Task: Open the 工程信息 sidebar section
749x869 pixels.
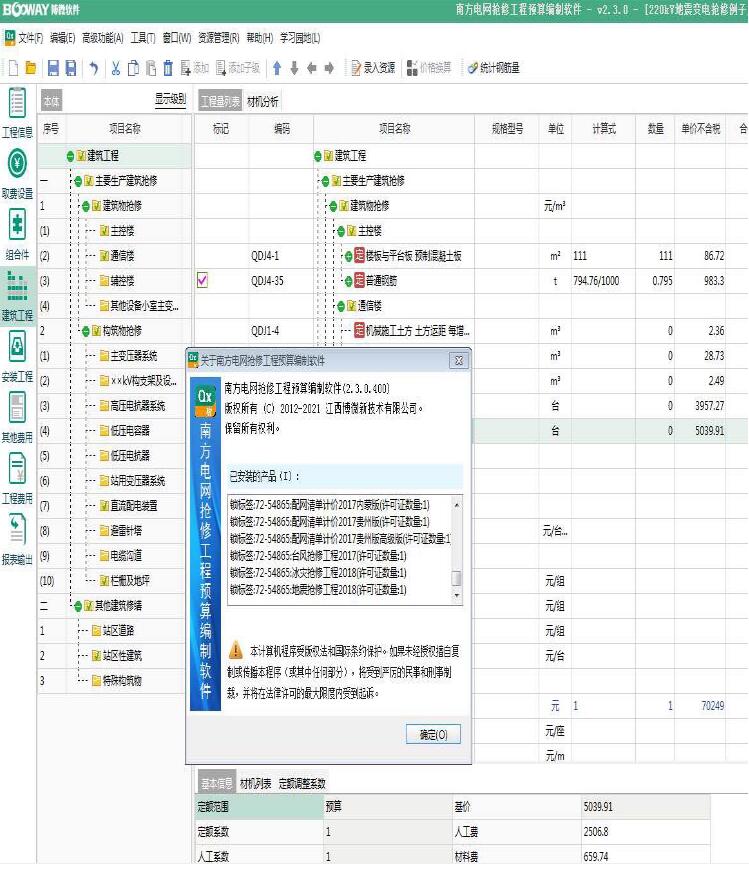Action: pyautogui.click(x=17, y=114)
